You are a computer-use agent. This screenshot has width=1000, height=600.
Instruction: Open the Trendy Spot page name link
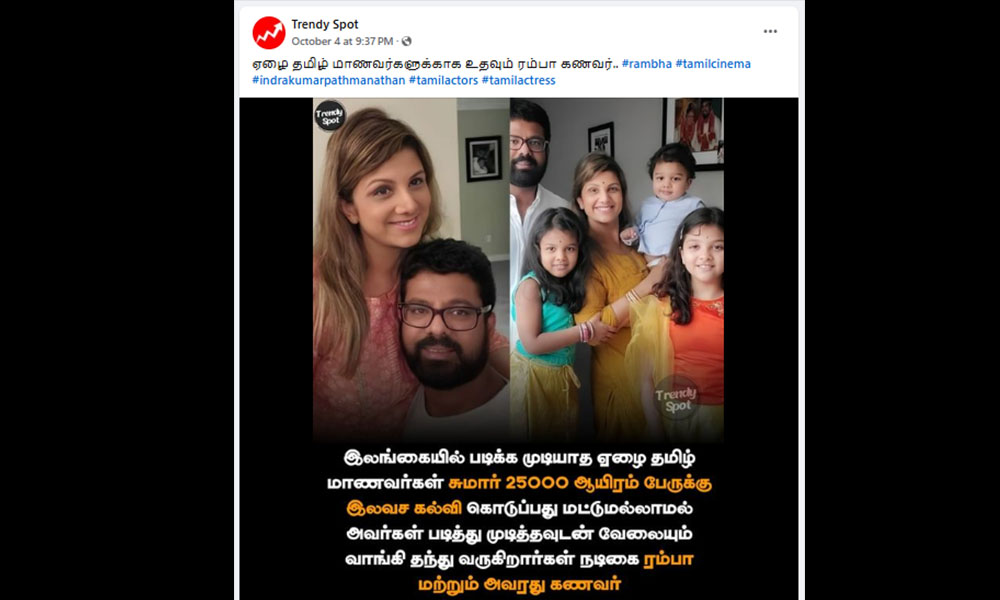tap(325, 24)
